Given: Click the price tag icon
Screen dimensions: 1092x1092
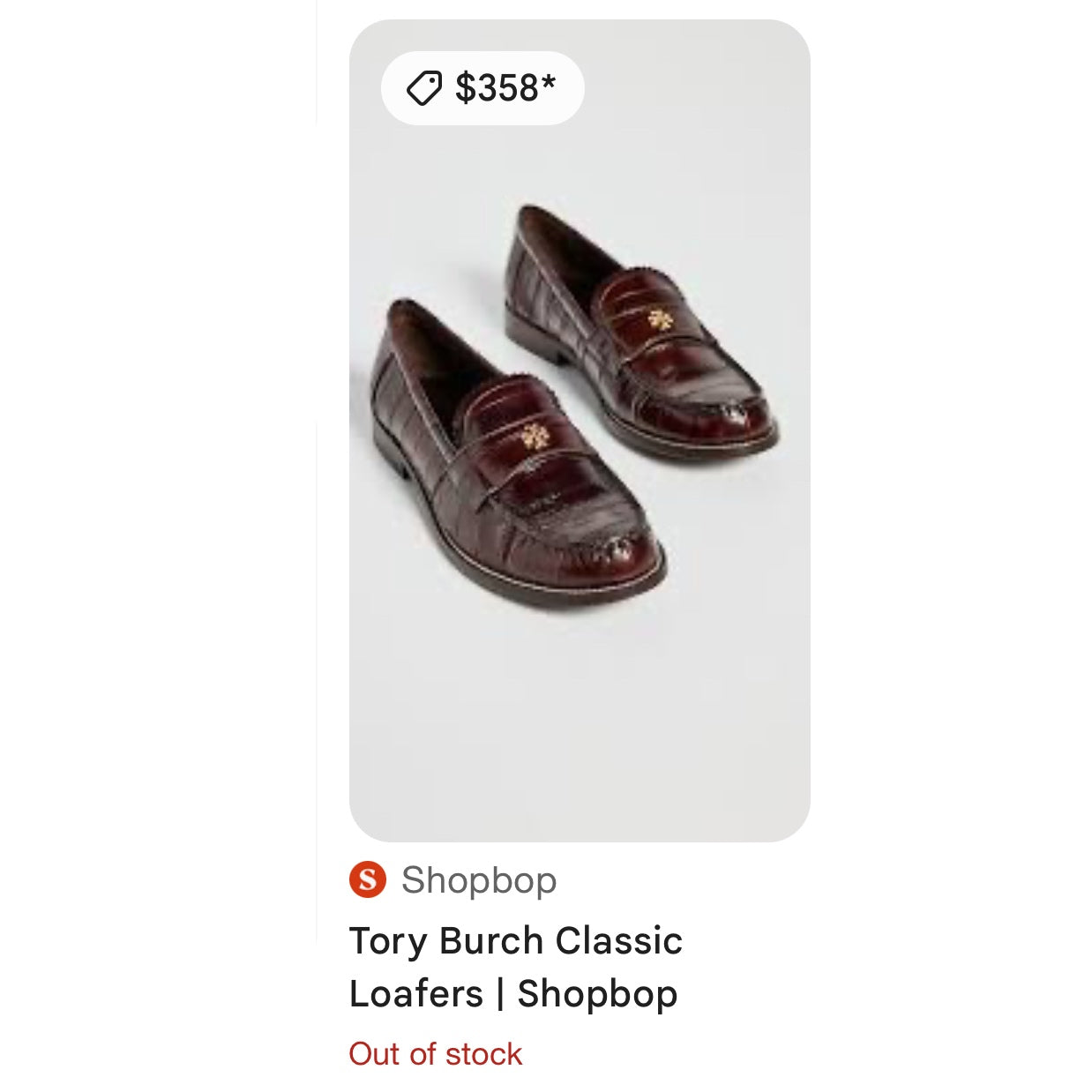Looking at the screenshot, I should [423, 88].
